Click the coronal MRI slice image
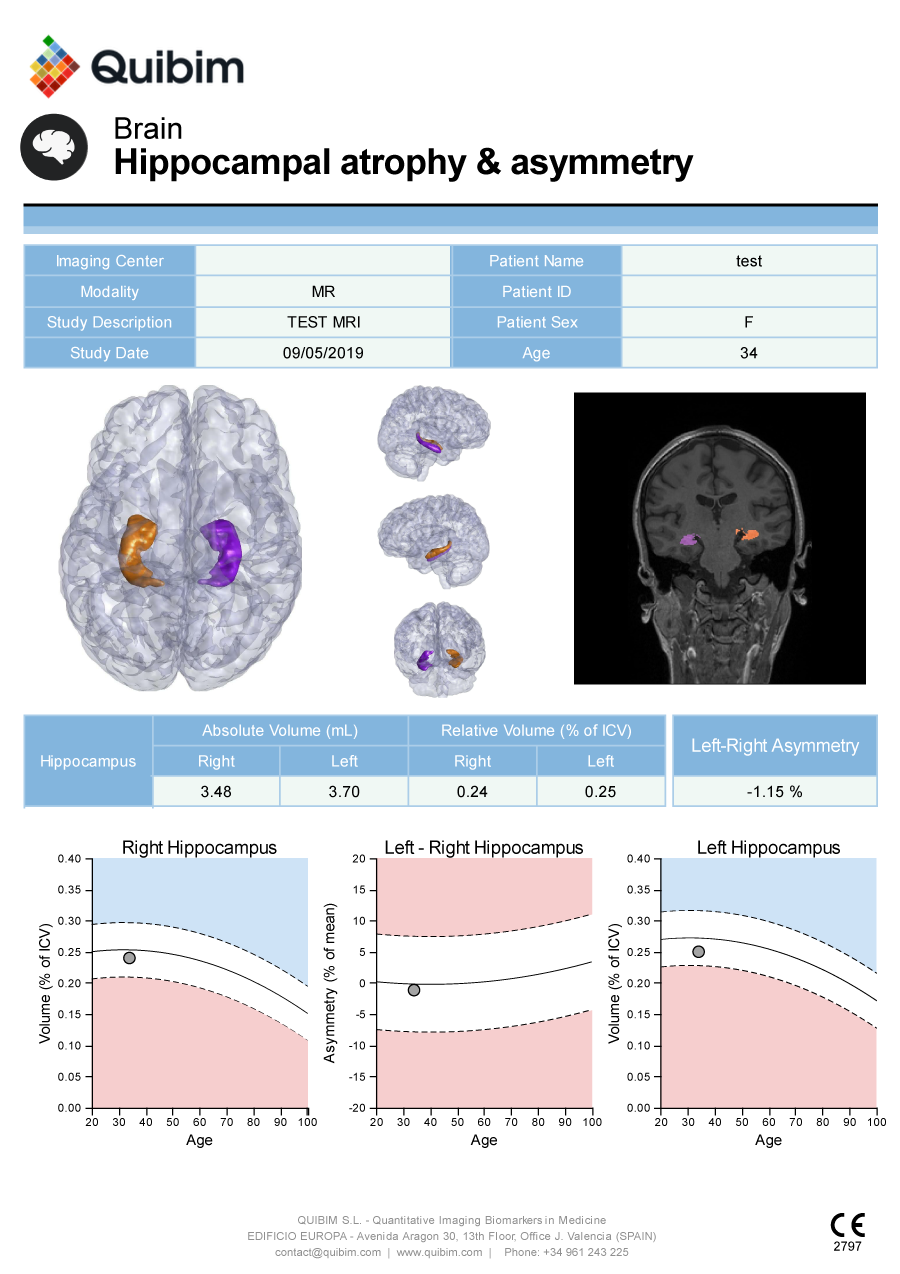 pos(719,538)
